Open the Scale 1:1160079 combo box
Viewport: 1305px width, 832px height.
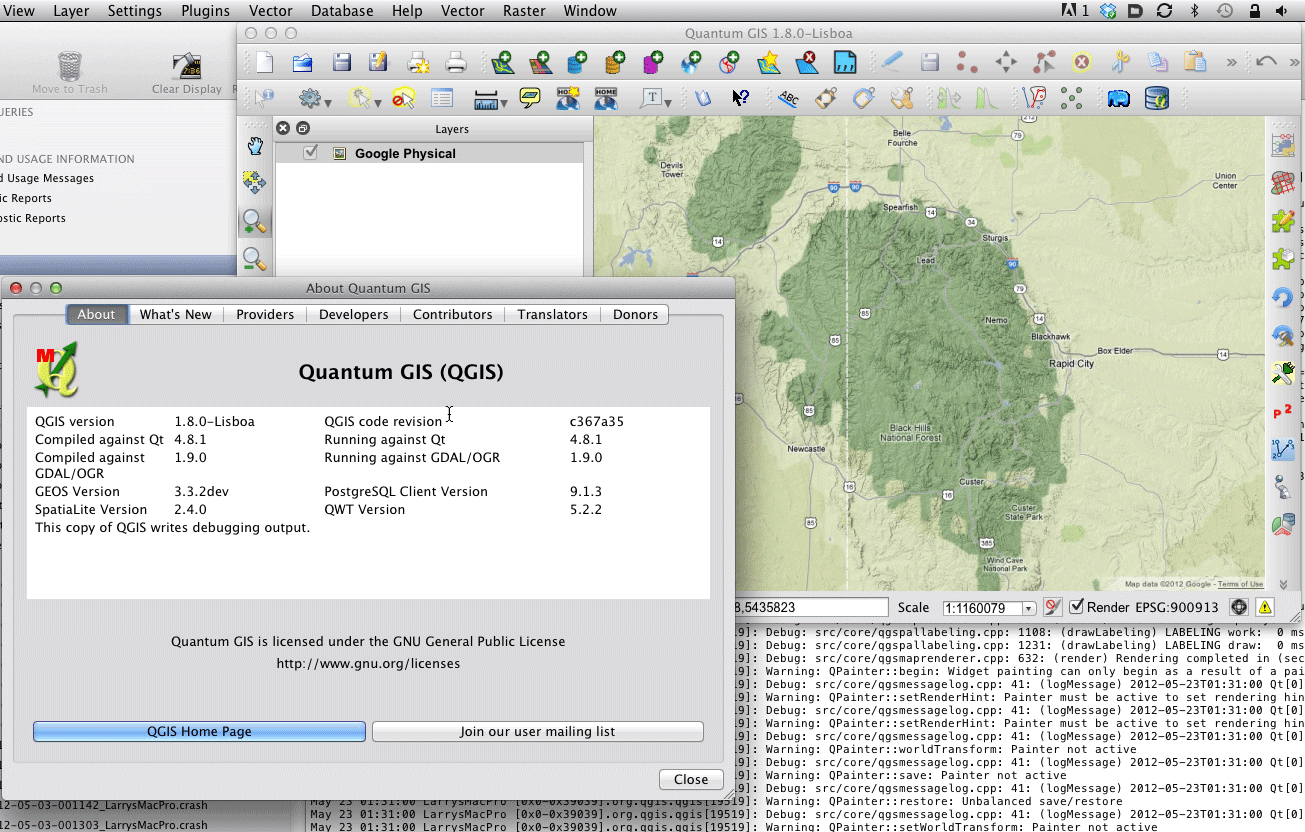coord(988,608)
